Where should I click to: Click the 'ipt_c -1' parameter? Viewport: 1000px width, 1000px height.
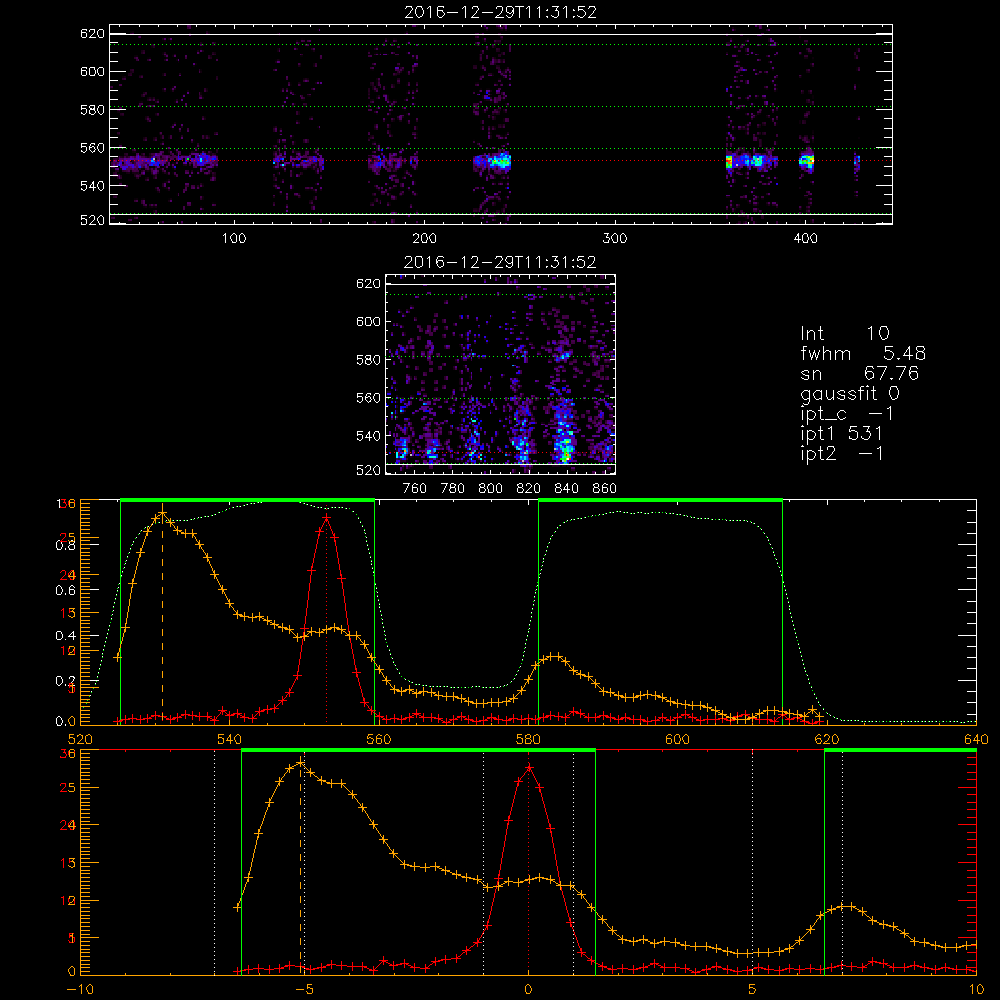(847, 414)
